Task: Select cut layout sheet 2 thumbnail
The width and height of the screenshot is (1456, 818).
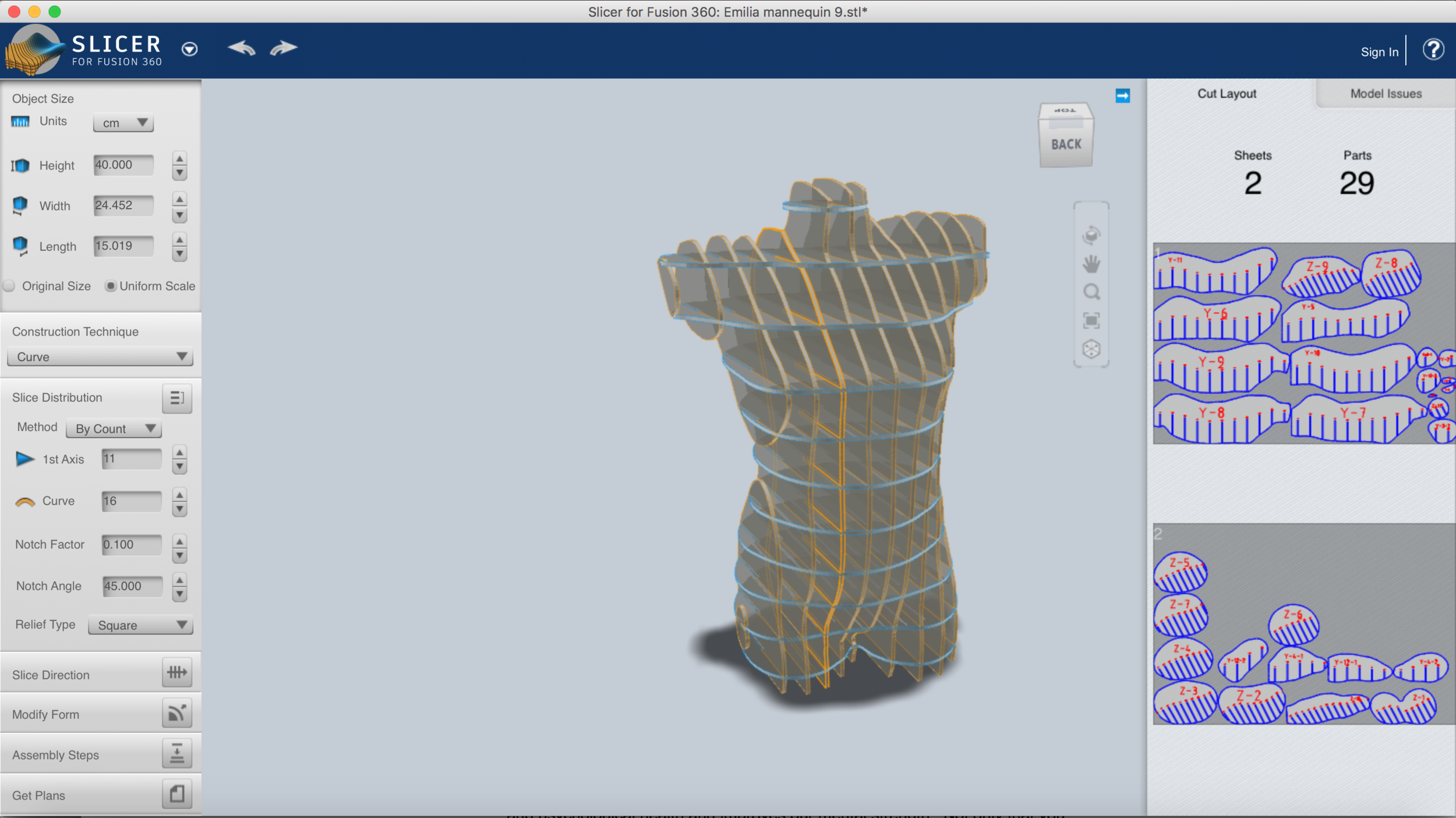Action: (1304, 624)
